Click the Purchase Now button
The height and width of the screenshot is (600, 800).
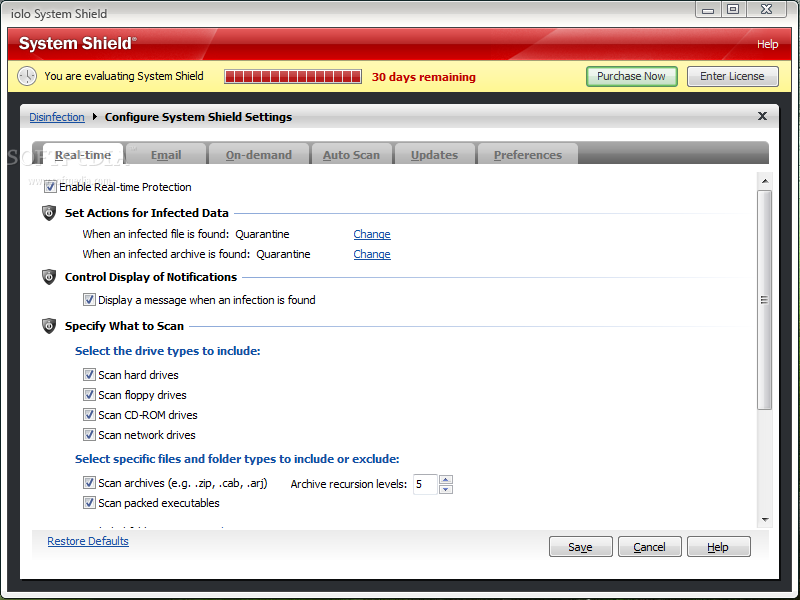pyautogui.click(x=632, y=76)
